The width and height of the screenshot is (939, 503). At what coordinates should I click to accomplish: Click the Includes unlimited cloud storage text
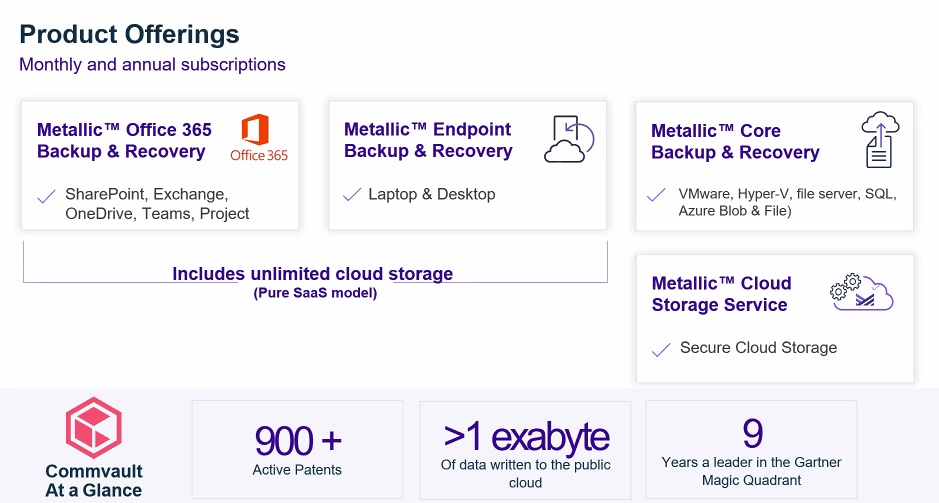point(313,274)
